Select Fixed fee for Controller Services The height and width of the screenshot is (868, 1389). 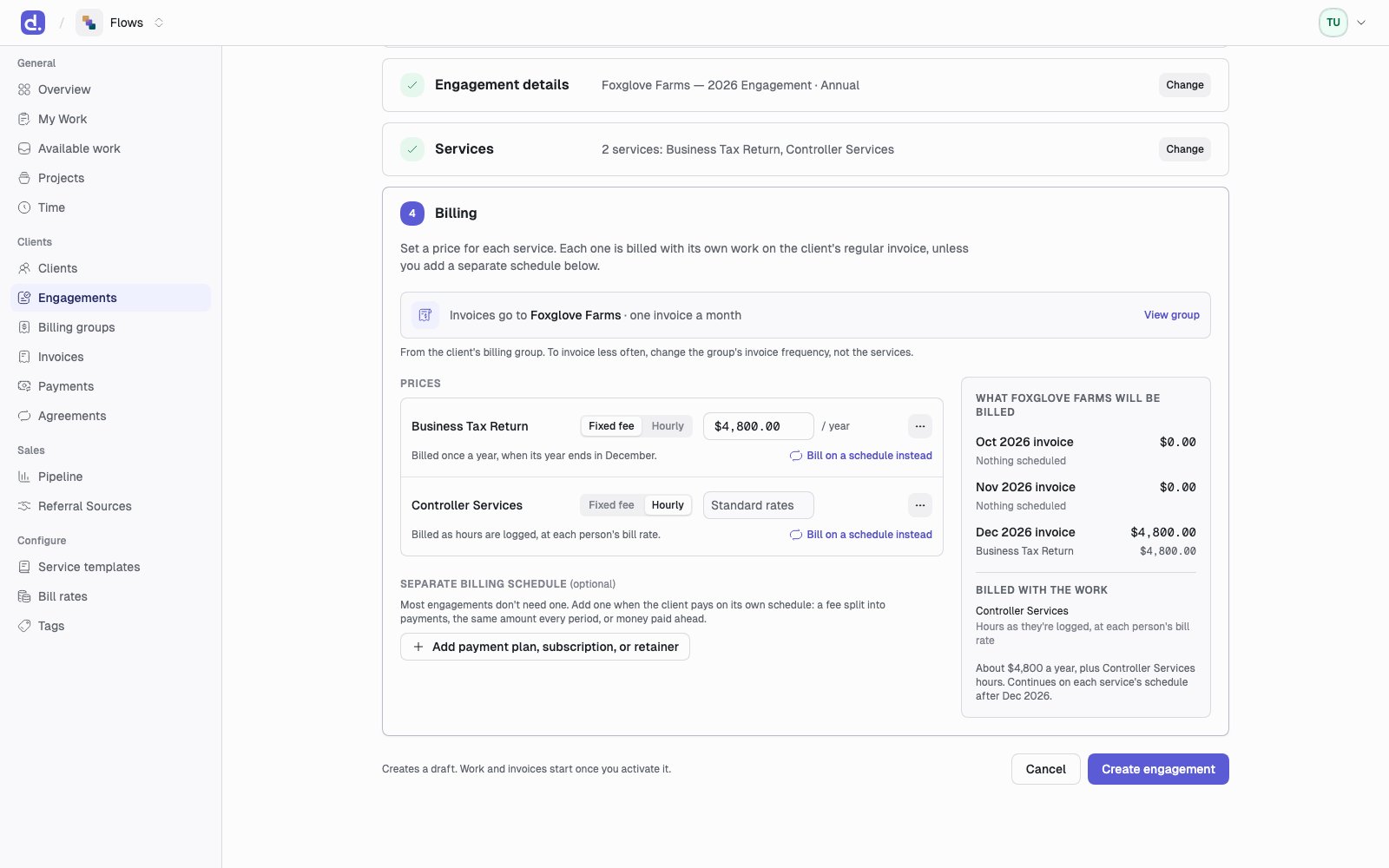tap(611, 505)
